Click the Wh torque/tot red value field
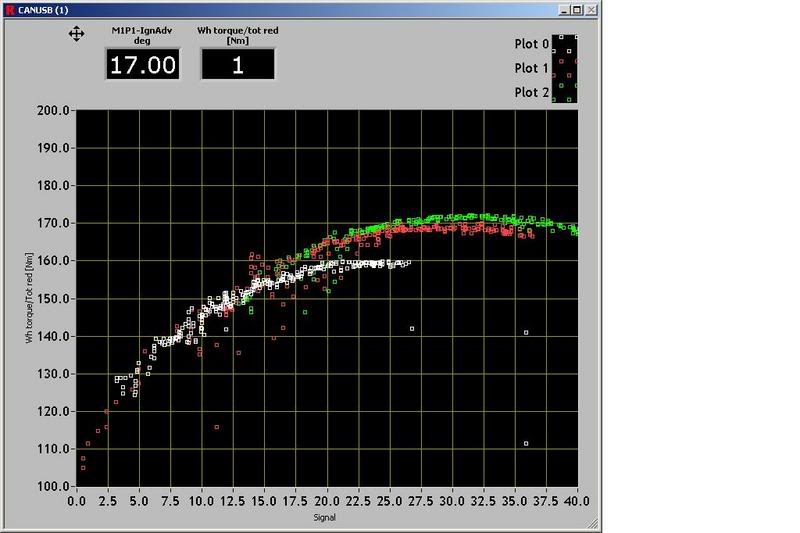The width and height of the screenshot is (800, 533). point(237,66)
